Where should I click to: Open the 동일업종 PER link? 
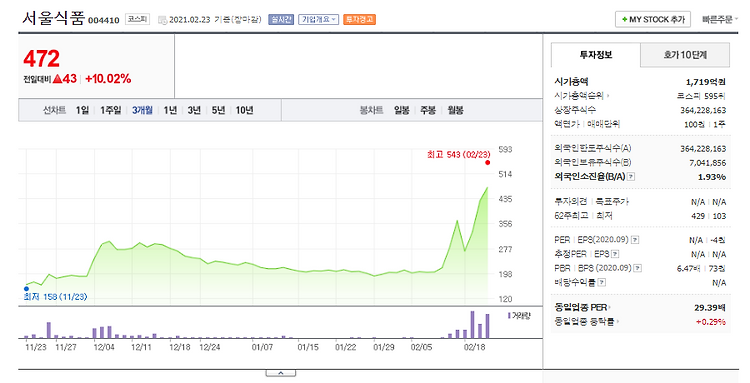click(x=582, y=307)
